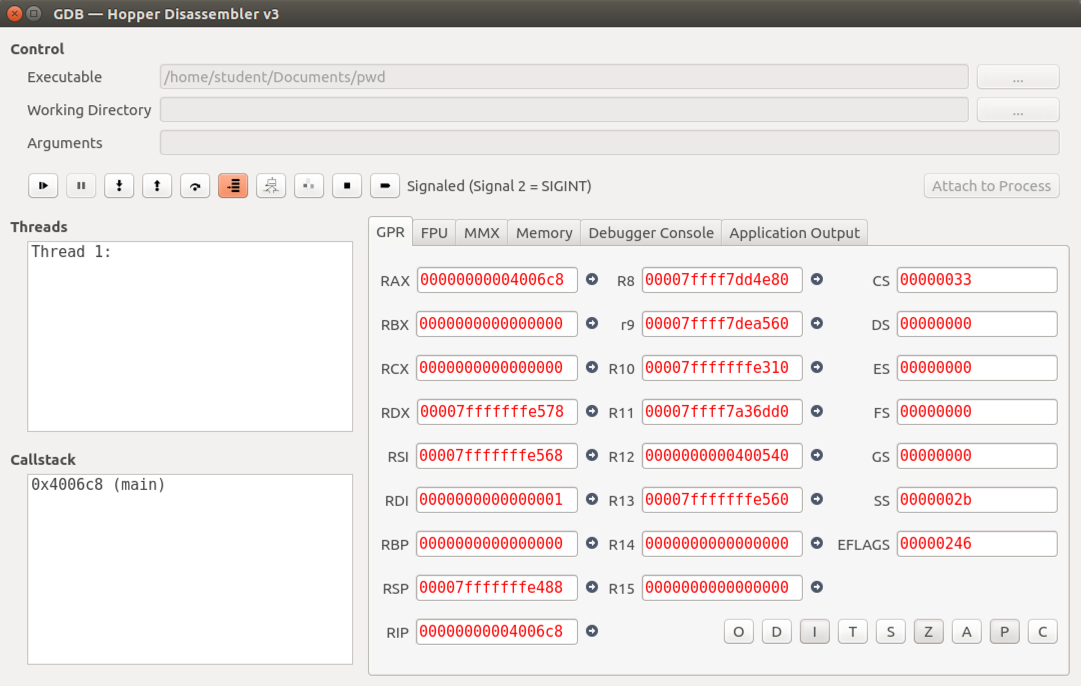Toggle the C carry flag
Screen dimensions: 1081x686
pyautogui.click(x=1042, y=631)
